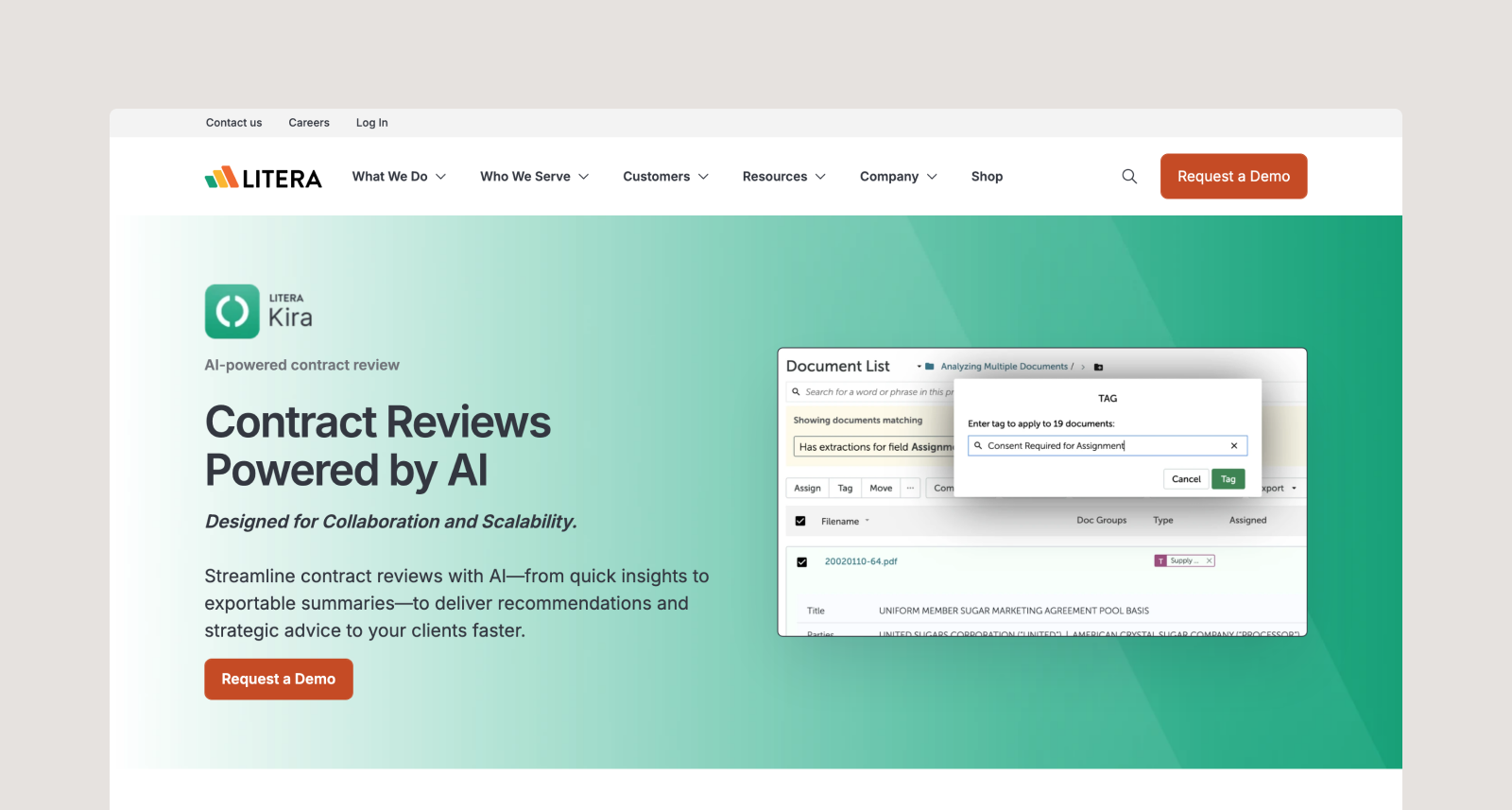Expand the Who We Serve menu chevron
Image resolution: width=1512 pixels, height=810 pixels.
tap(584, 177)
